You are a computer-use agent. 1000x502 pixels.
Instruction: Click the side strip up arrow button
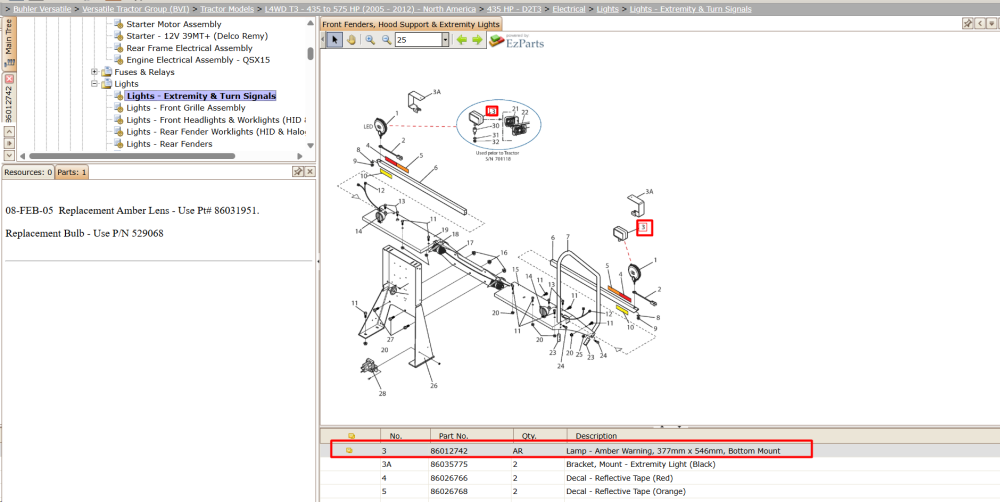point(9,131)
